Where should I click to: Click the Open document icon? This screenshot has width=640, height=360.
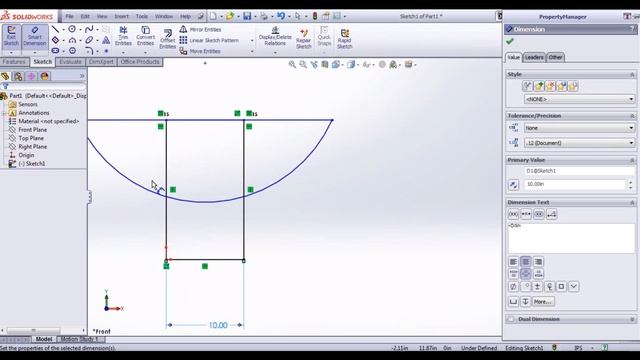point(230,16)
